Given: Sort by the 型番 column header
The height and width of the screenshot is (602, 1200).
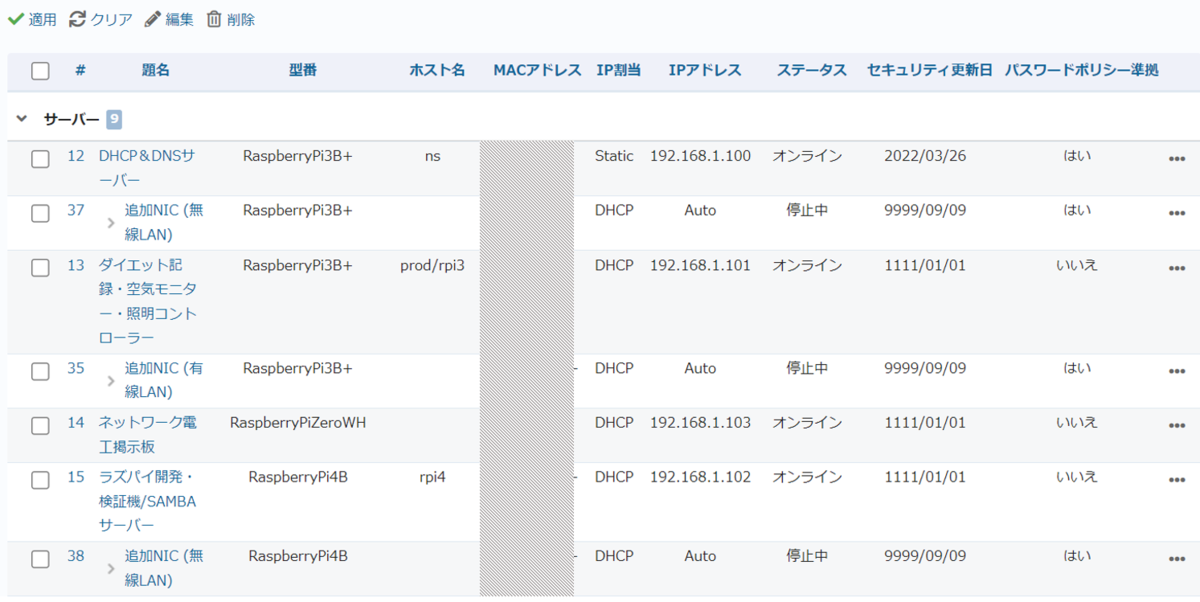Looking at the screenshot, I should click(x=303, y=70).
